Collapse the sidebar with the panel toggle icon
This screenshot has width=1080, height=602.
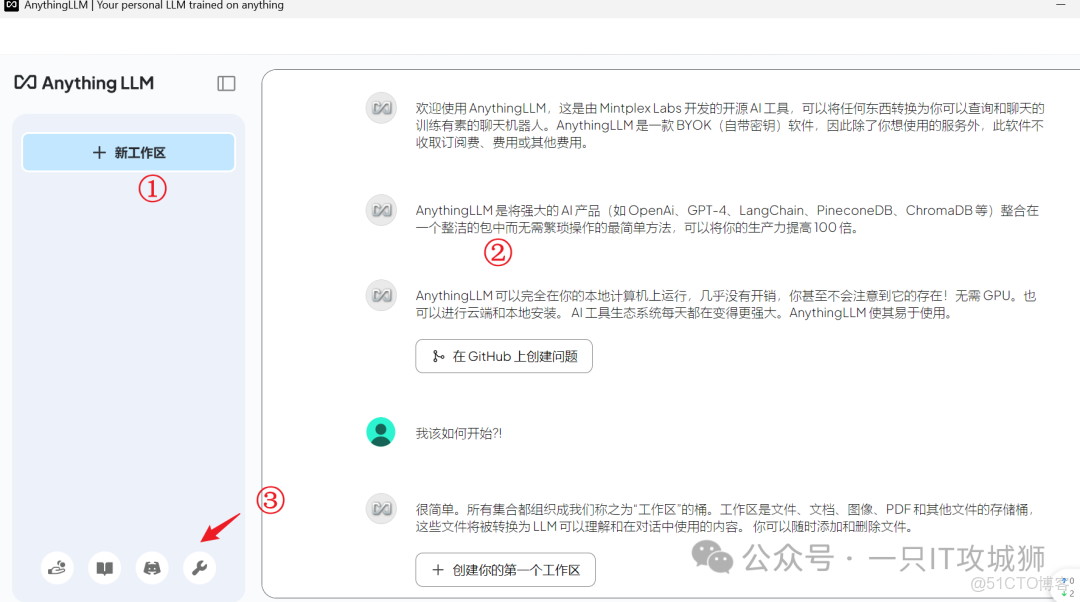coord(226,83)
